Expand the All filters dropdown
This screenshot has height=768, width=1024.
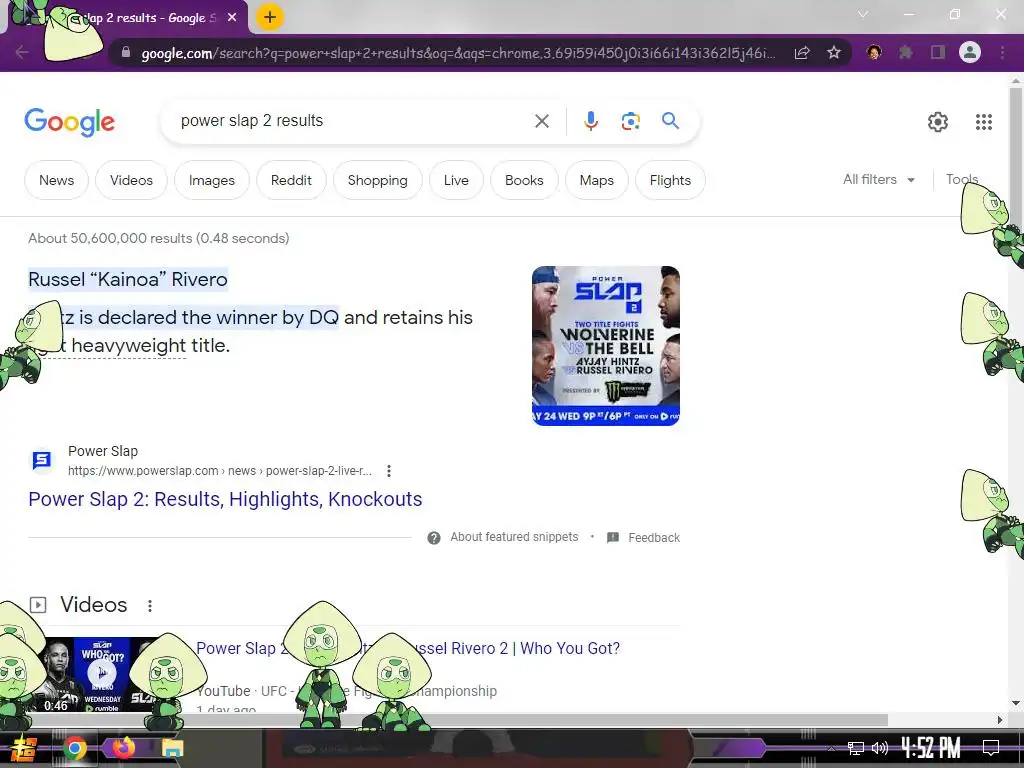coord(878,180)
